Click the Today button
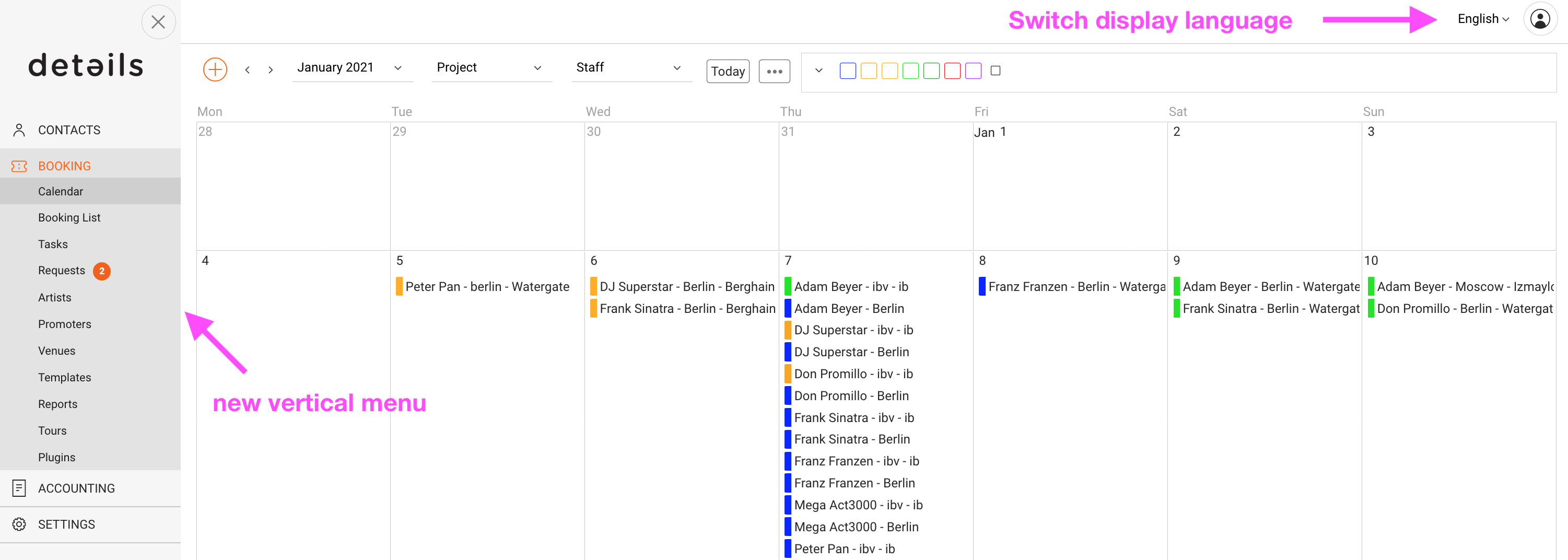Viewport: 1568px width, 560px height. tap(728, 71)
